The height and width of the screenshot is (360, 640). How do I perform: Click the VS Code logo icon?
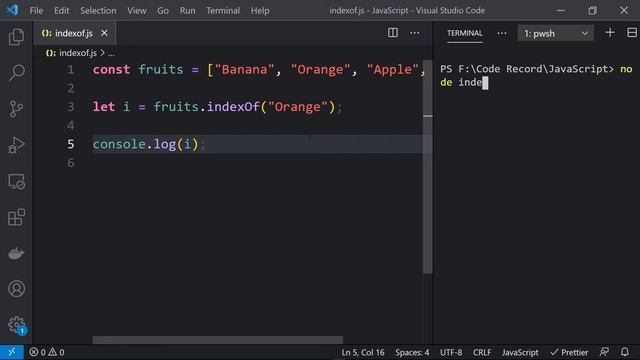click(12, 10)
